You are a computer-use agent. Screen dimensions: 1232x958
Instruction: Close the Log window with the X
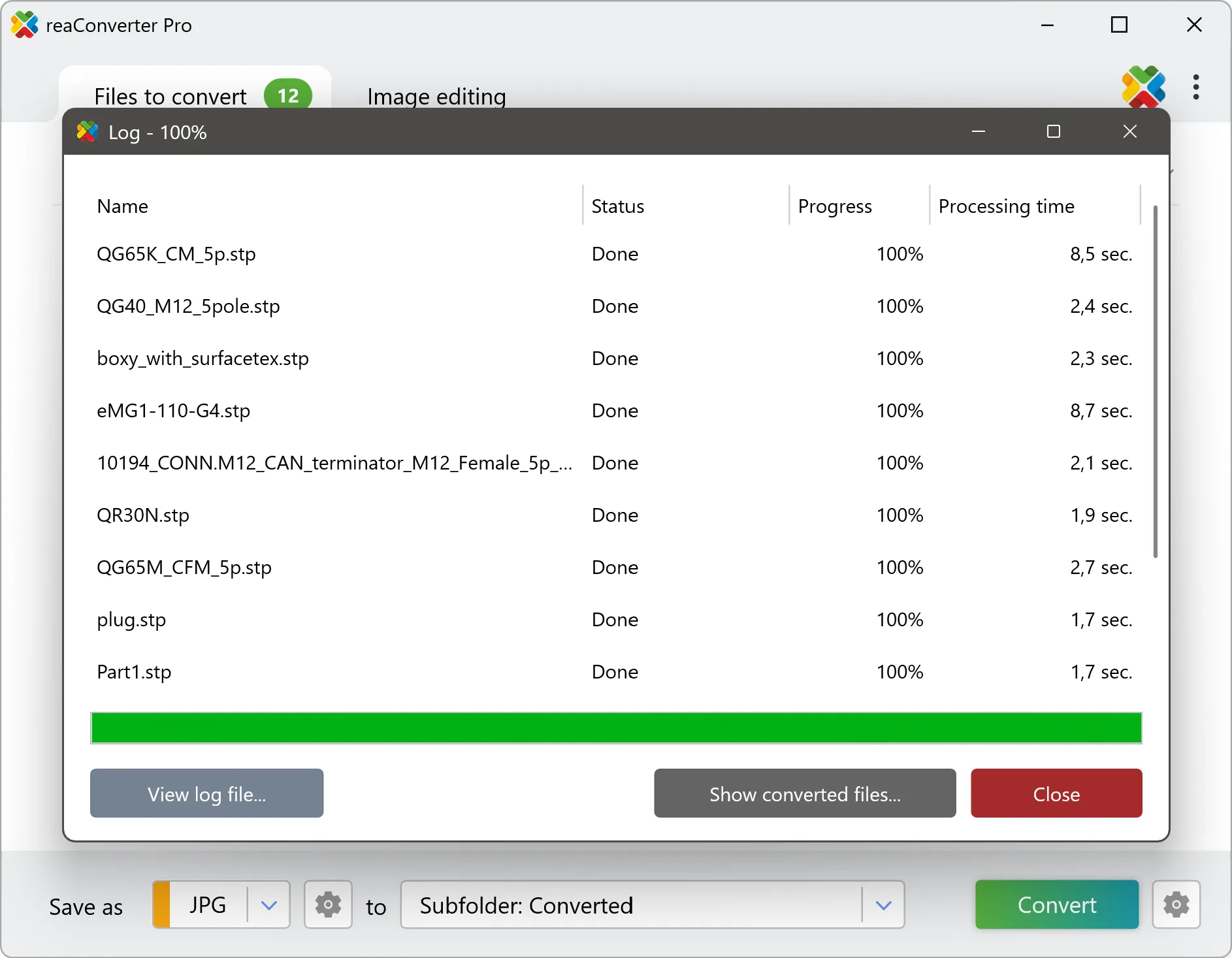[1129, 132]
